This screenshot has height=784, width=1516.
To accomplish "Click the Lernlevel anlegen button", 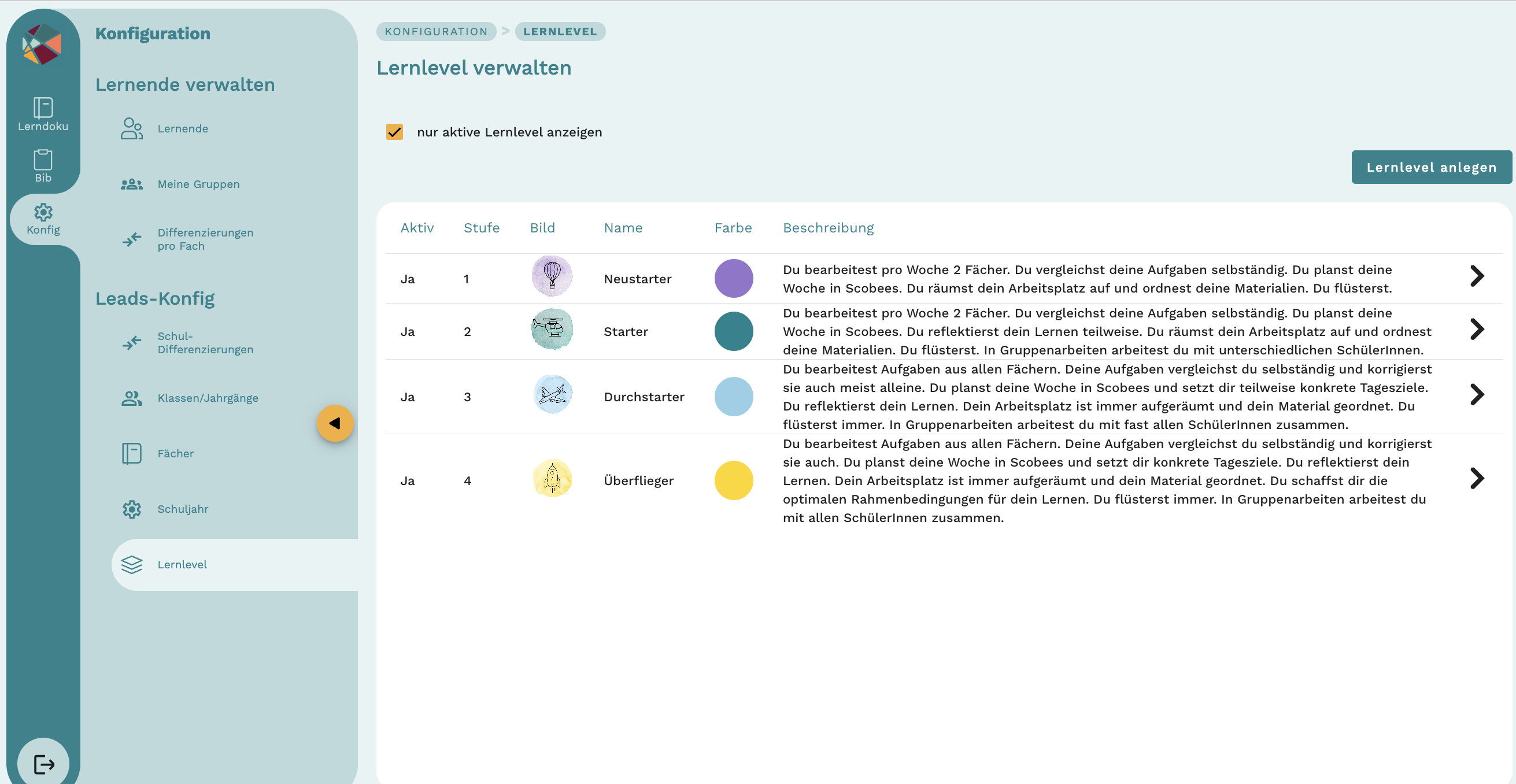I will (1430, 167).
